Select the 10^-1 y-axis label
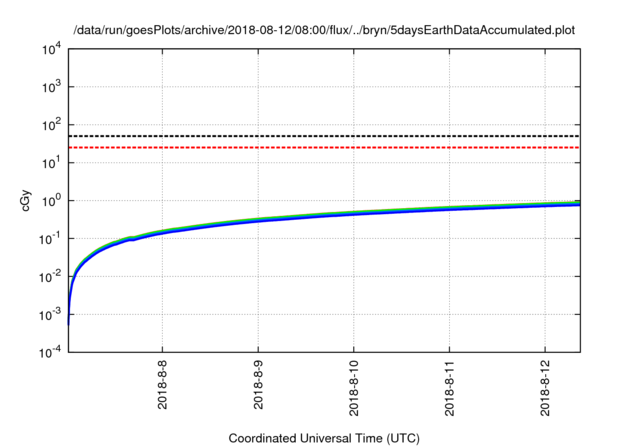Image resolution: width=640 pixels, height=448 pixels. tap(51, 239)
